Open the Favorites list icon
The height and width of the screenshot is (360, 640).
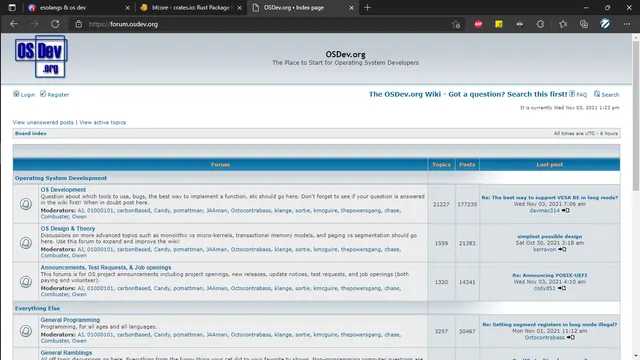pyautogui.click(x=563, y=24)
